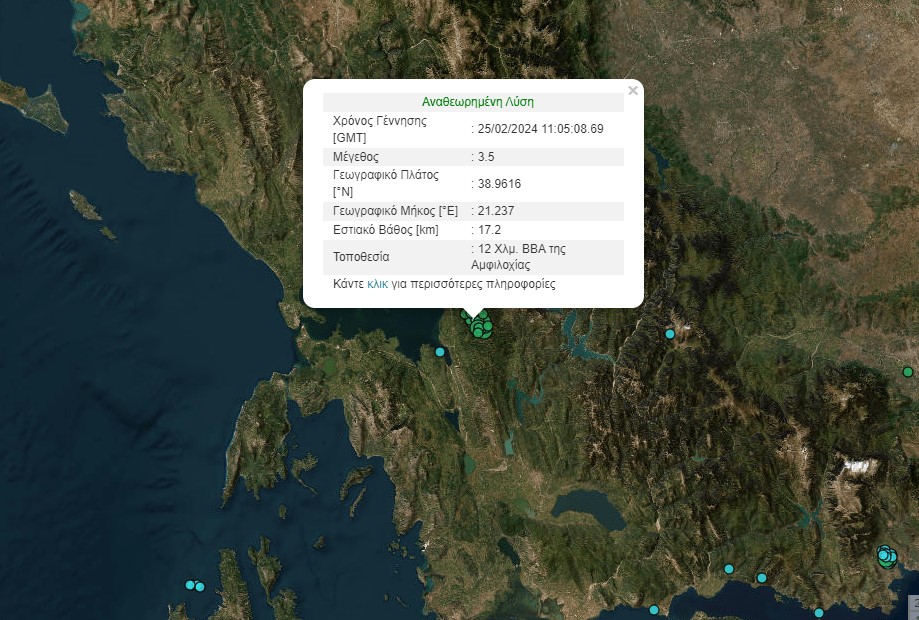Select the cyan marker at the bottom edge below the large lake

(654, 610)
